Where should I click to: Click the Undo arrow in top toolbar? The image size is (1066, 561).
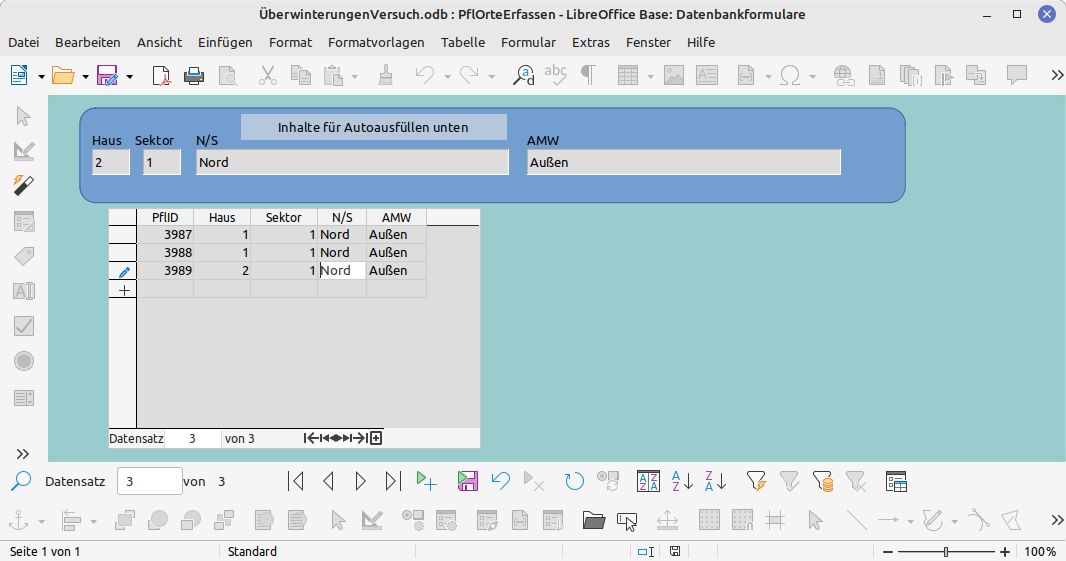[425, 75]
